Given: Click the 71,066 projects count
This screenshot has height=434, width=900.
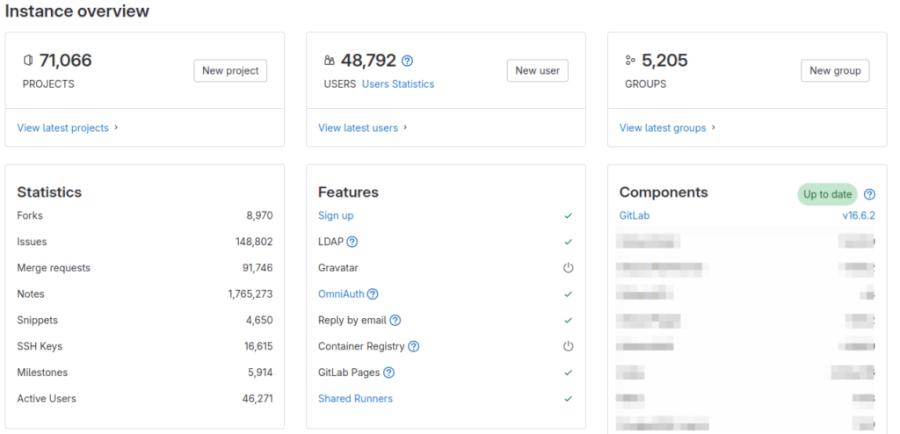Looking at the screenshot, I should point(65,60).
